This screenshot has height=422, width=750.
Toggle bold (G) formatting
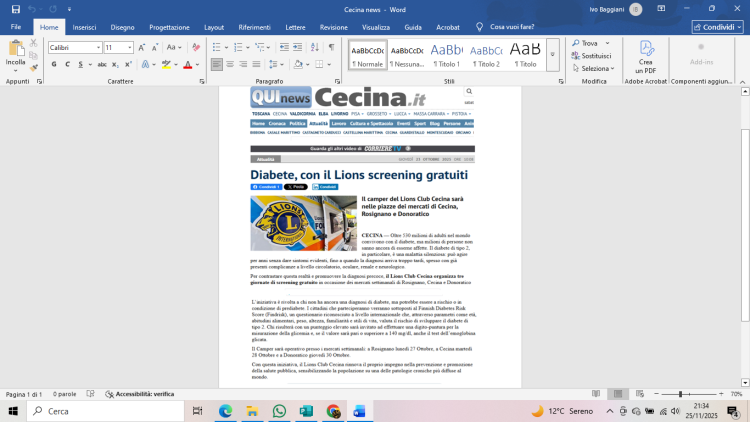pyautogui.click(x=54, y=64)
